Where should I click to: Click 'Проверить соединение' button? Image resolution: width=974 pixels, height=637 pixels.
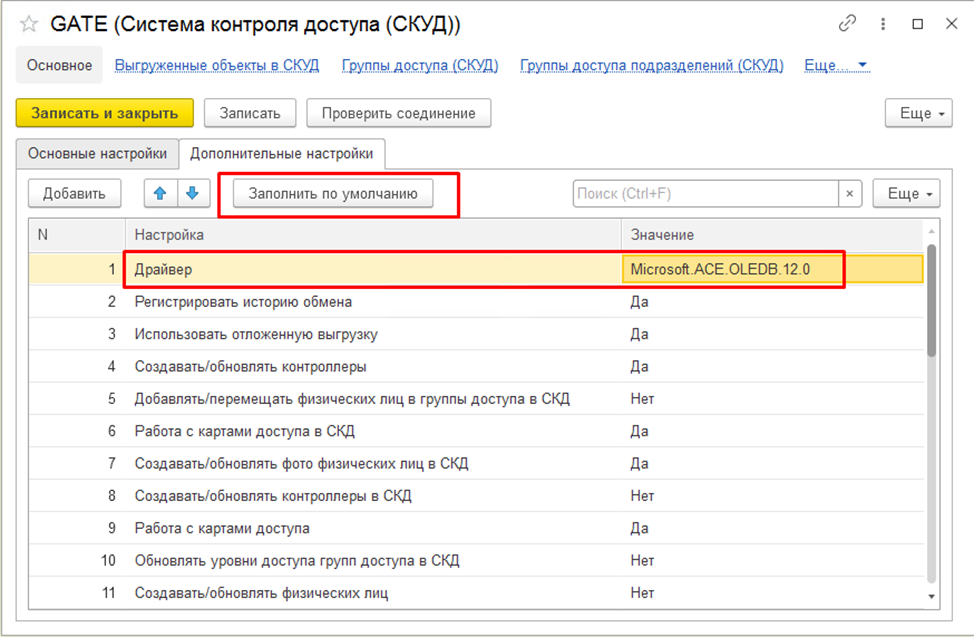point(398,113)
